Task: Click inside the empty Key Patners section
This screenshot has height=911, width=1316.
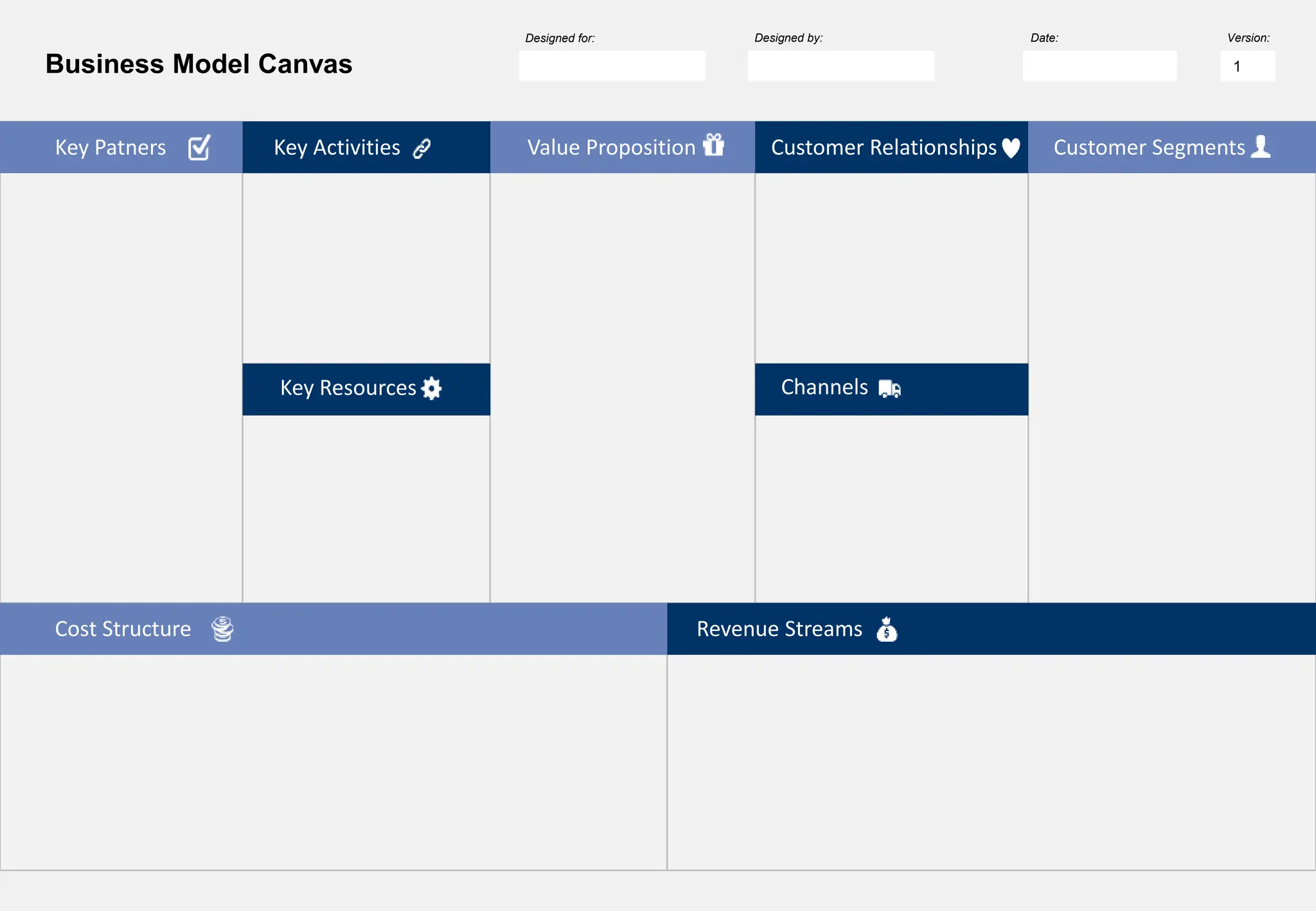Action: tap(121, 385)
